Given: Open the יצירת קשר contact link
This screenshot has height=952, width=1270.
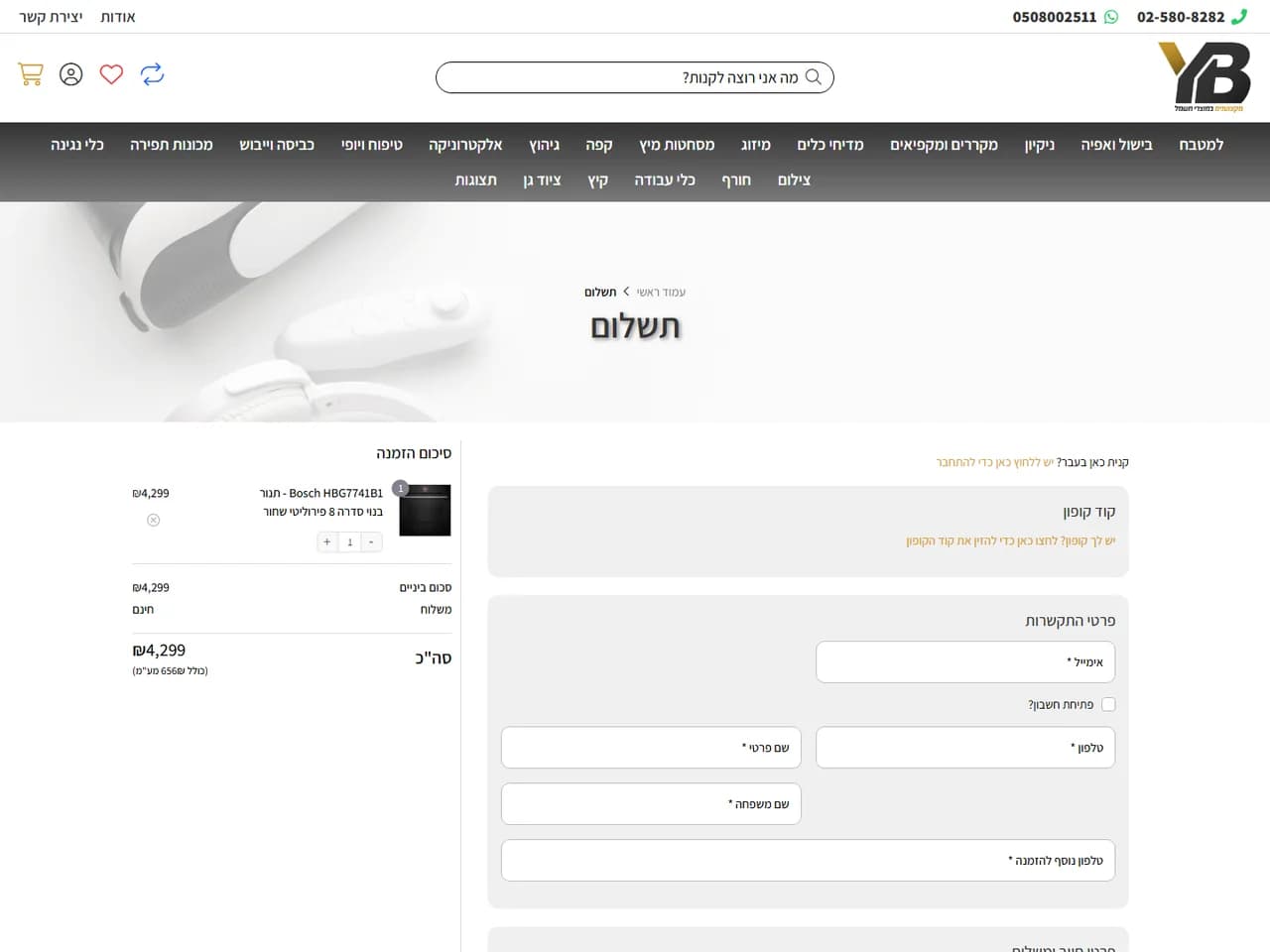Looking at the screenshot, I should (x=51, y=17).
